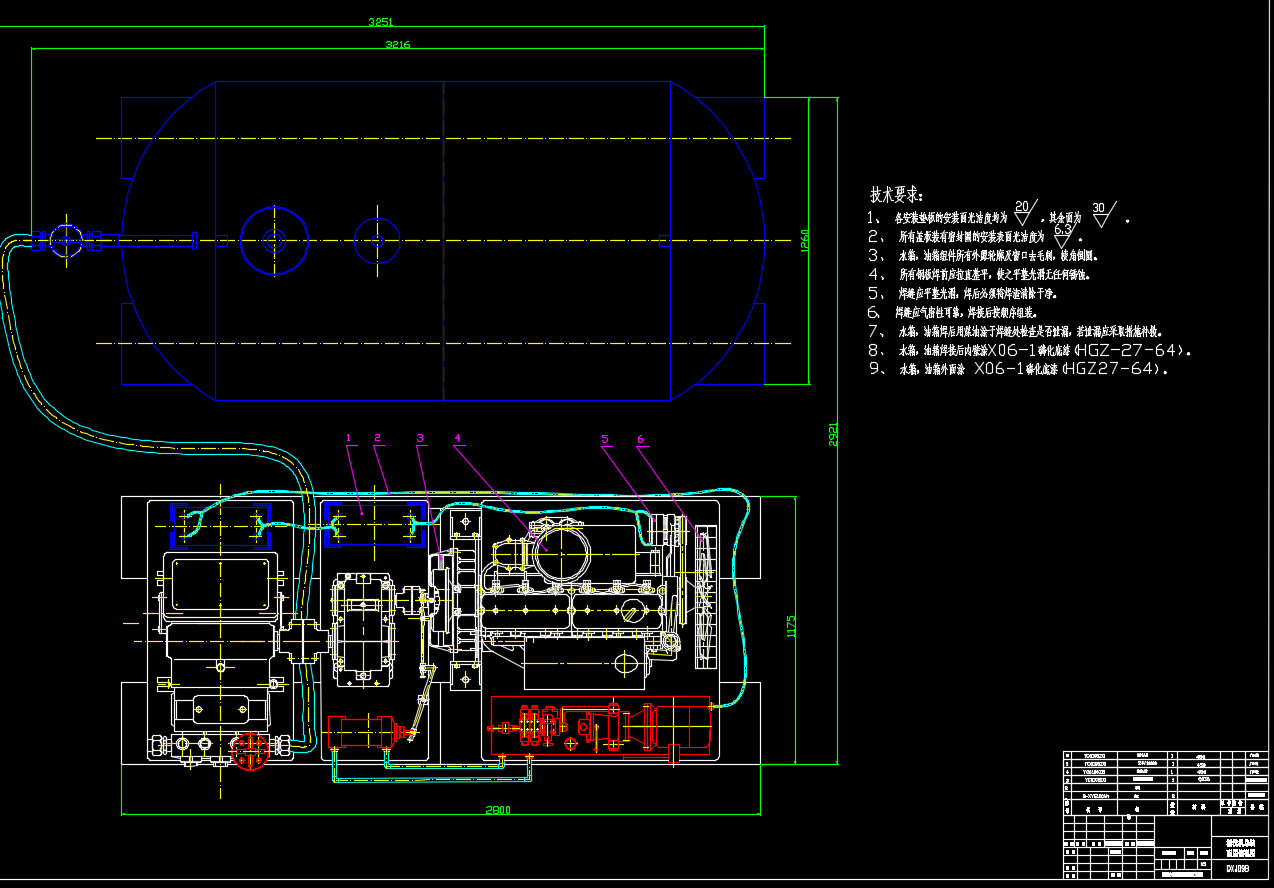Select callout number 6 label
The width and height of the screenshot is (1274, 888).
(x=640, y=438)
